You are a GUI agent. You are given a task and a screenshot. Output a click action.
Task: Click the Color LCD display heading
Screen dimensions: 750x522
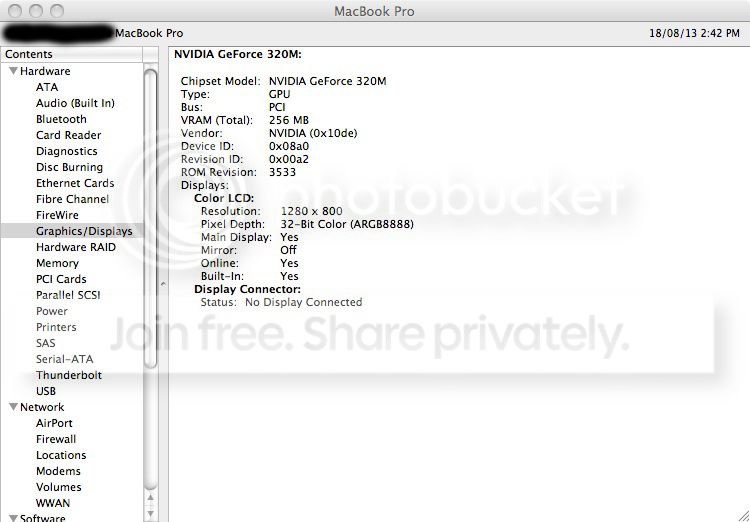tap(224, 198)
